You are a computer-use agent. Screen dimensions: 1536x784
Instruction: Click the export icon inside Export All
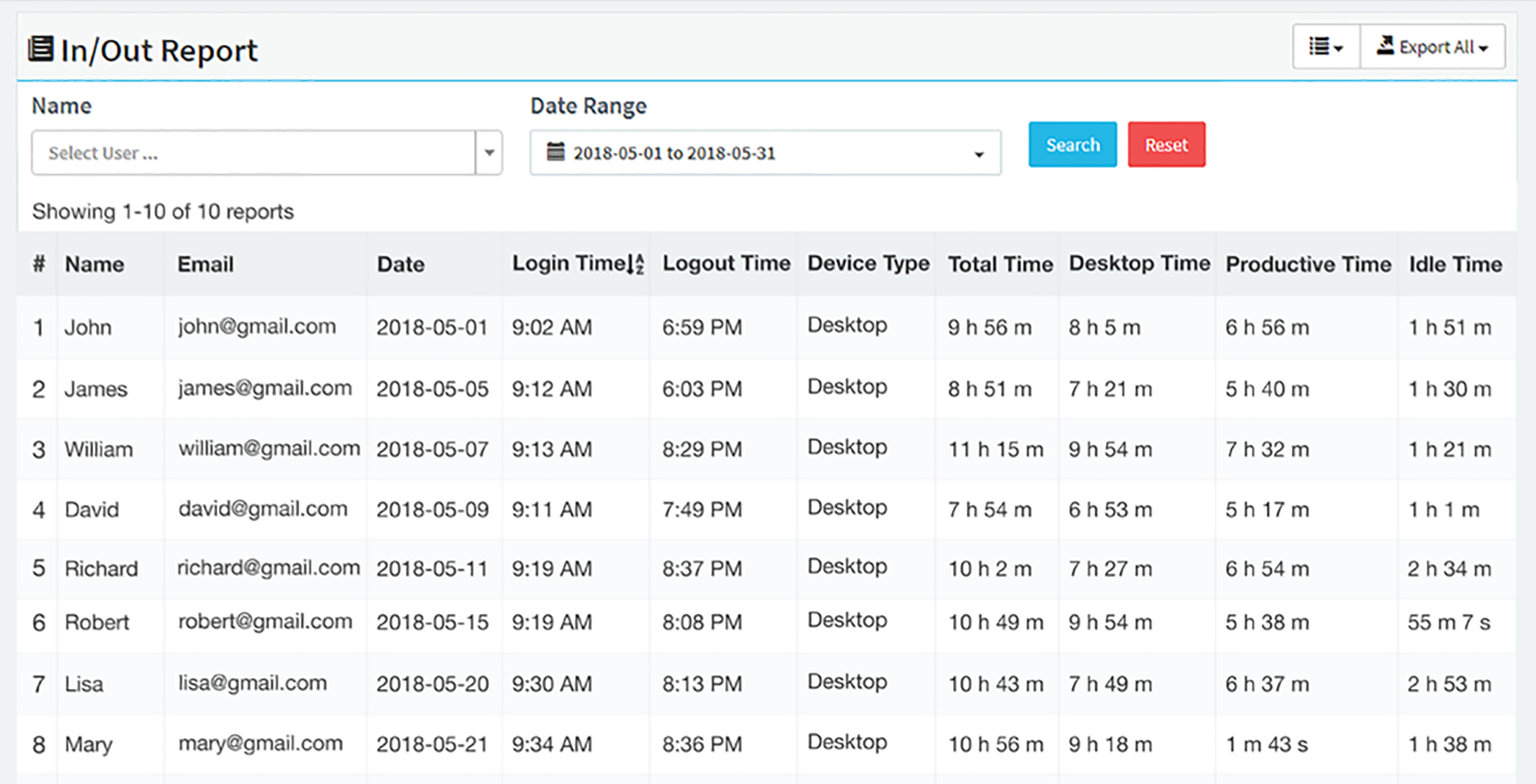tap(1386, 46)
